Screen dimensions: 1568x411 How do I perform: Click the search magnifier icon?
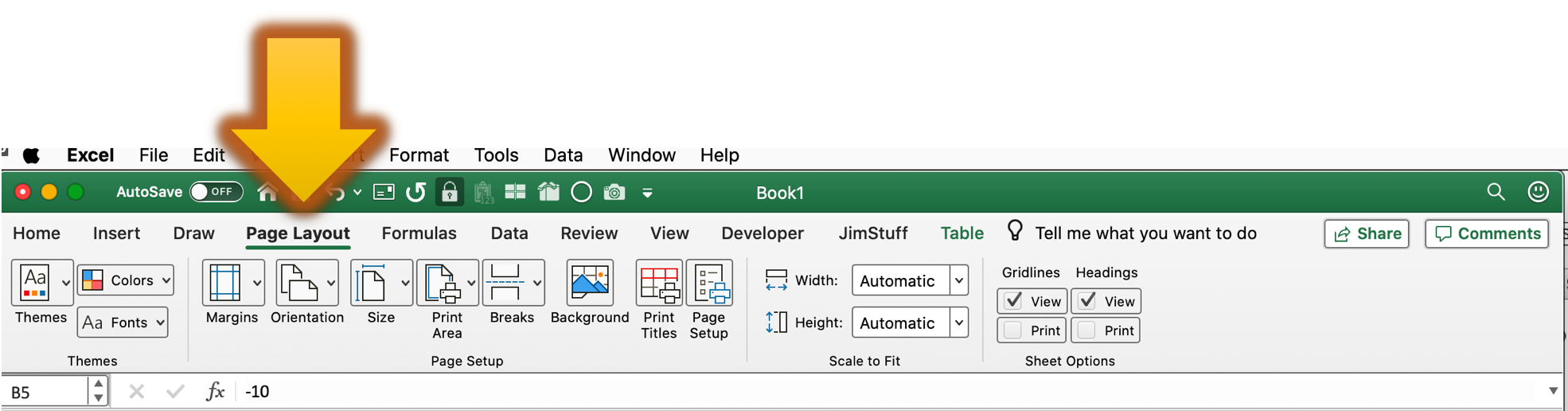tap(1496, 192)
